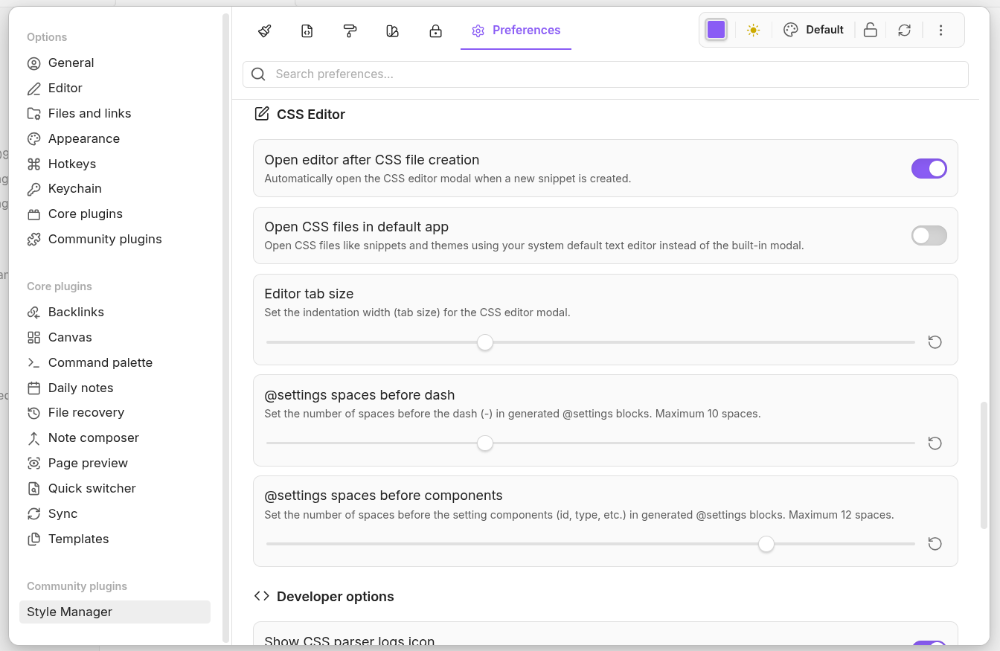Viewport: 1000px width, 651px height.
Task: Select Style Manager in sidebar
Action: (115, 611)
